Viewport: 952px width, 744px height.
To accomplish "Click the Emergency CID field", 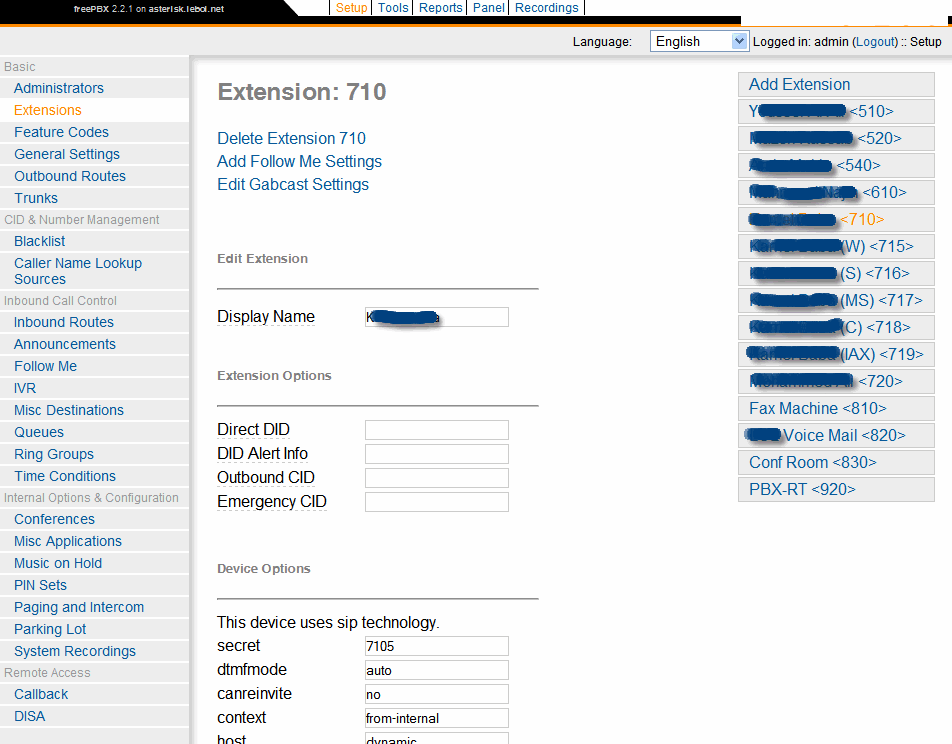I will 437,502.
